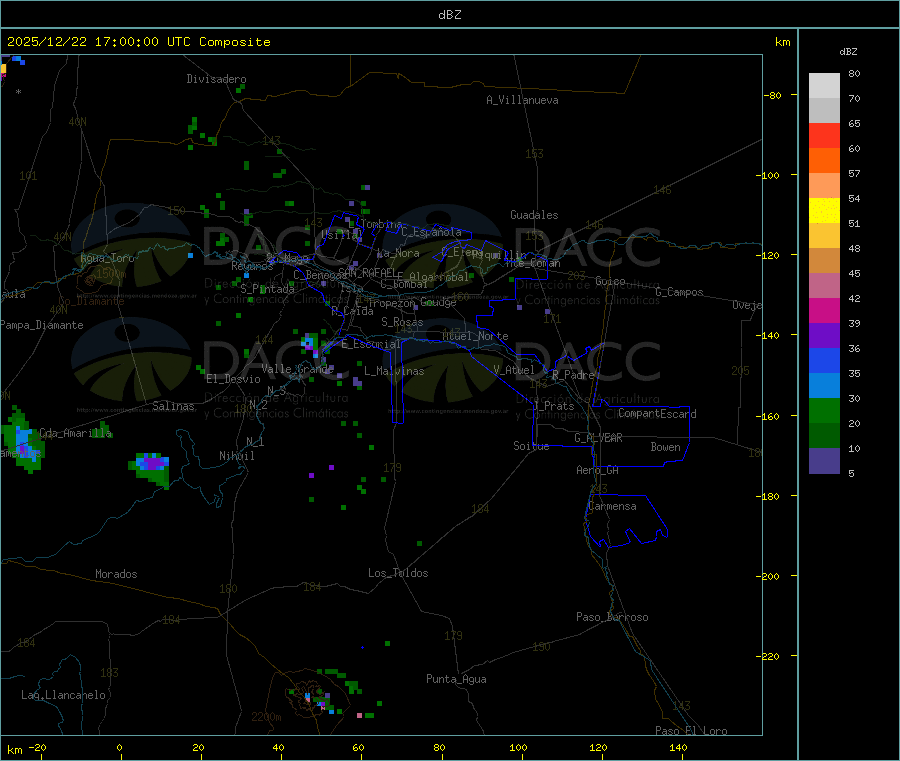Click the Paso_El_Loro map label

pyautogui.click(x=691, y=731)
